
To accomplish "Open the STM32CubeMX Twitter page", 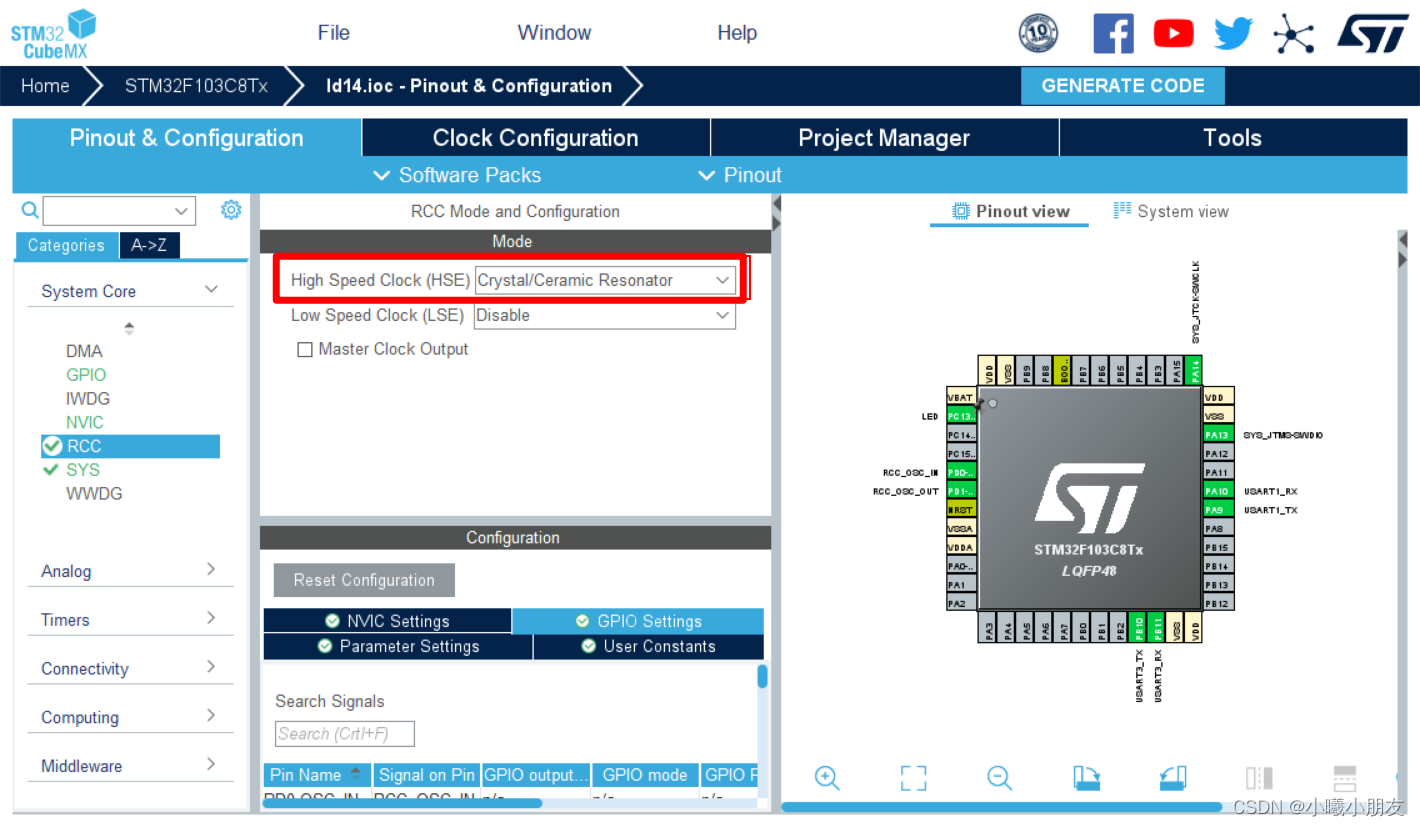I will coord(1233,32).
